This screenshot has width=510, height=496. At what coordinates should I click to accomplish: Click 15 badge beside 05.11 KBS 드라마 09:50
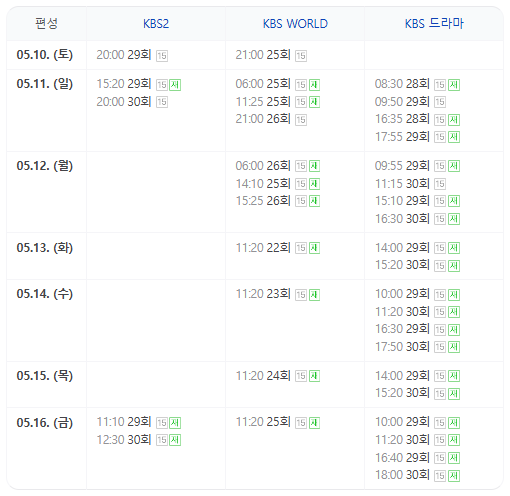tap(440, 102)
